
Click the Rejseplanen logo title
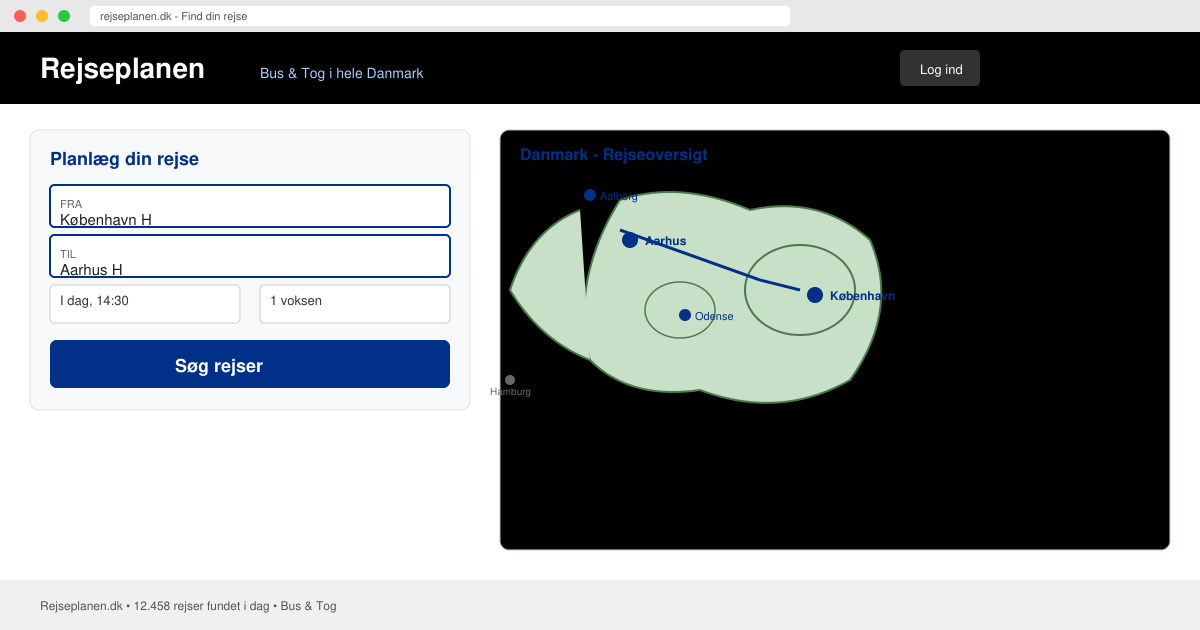tap(122, 68)
